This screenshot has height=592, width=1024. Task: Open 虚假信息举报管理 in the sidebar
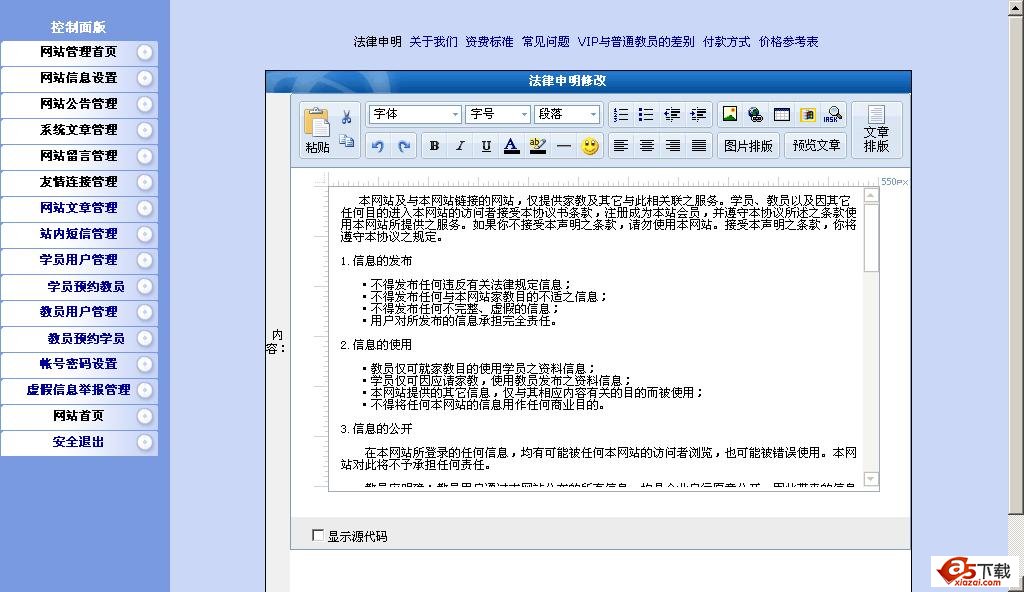point(78,390)
